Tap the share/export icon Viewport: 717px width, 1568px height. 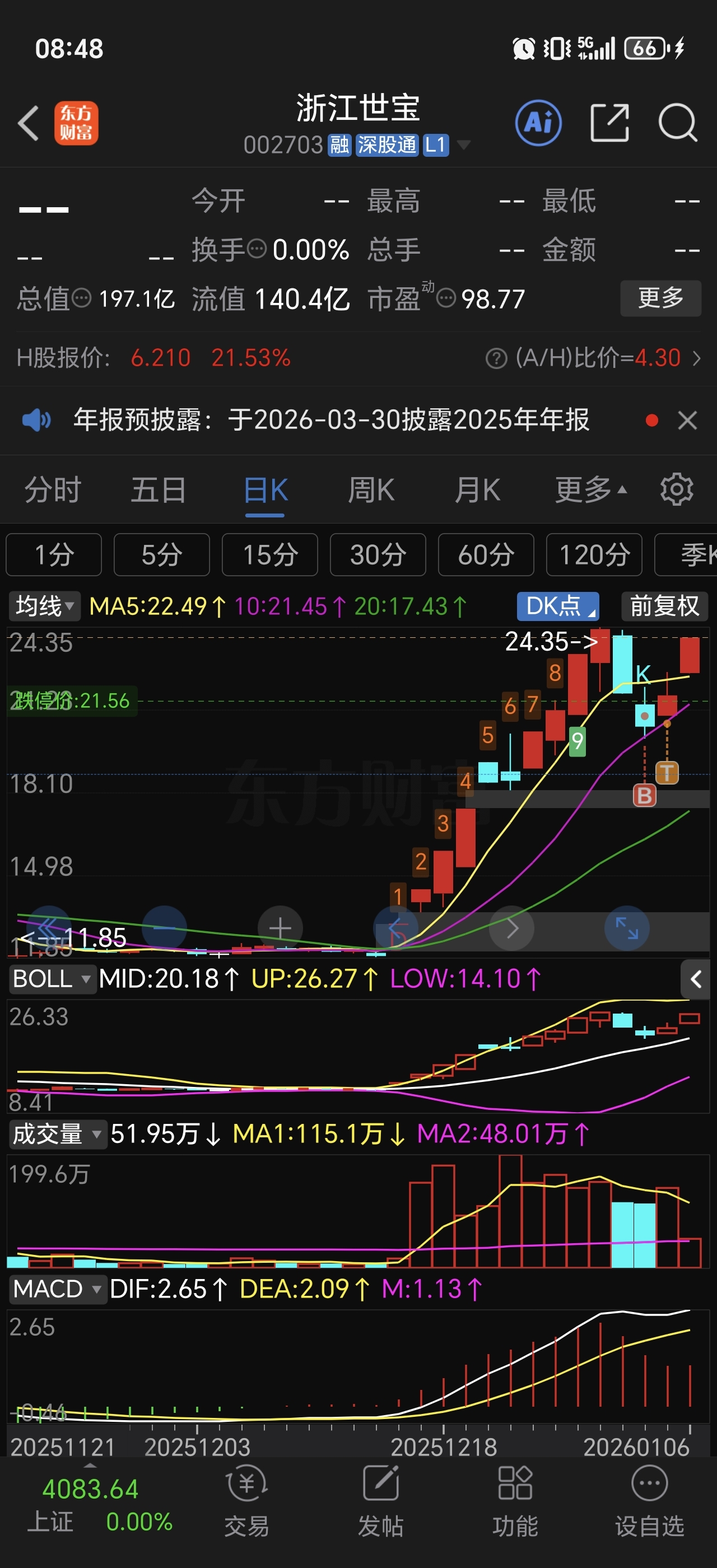coord(610,123)
